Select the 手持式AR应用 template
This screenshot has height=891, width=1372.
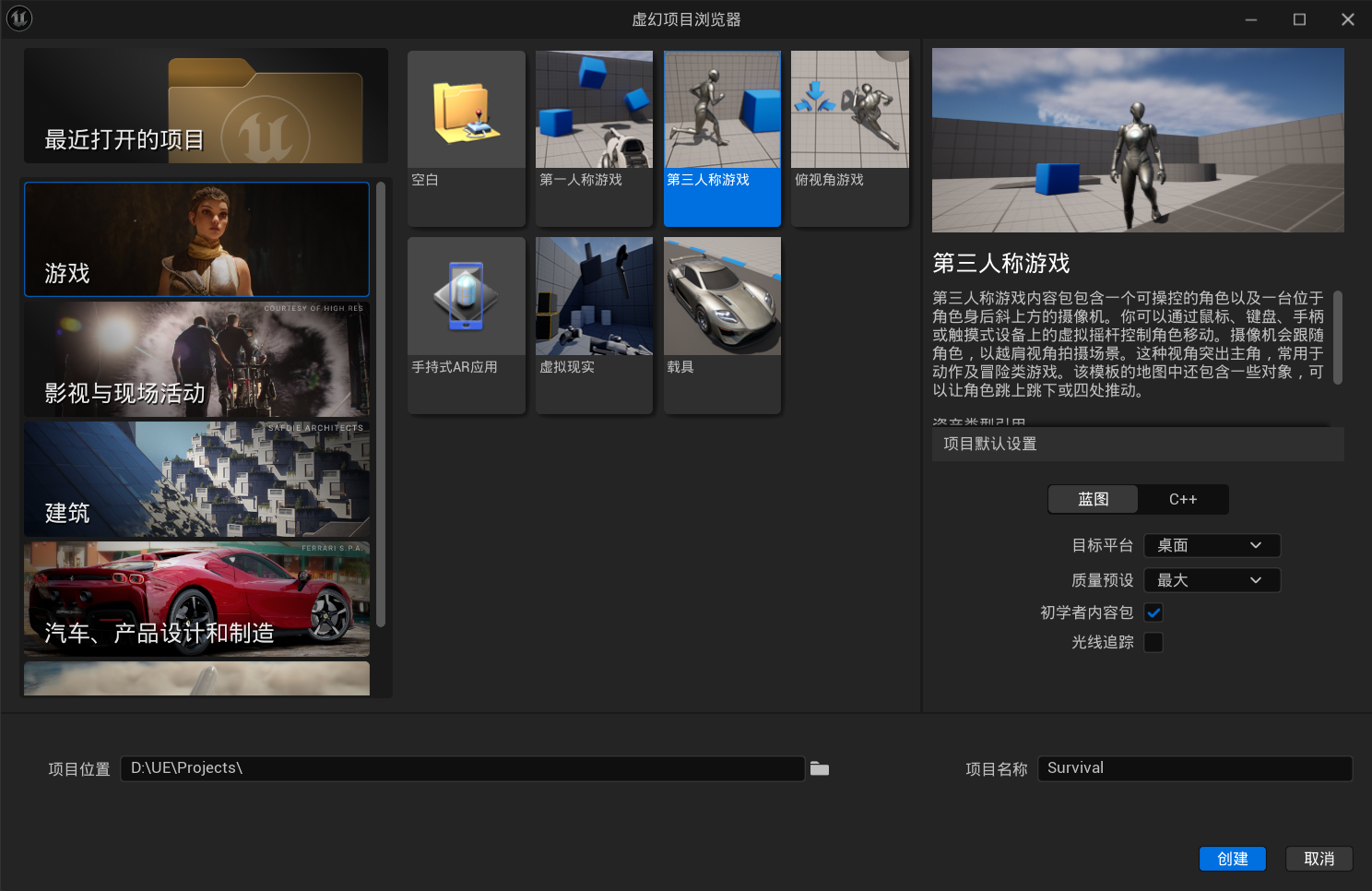coord(466,326)
